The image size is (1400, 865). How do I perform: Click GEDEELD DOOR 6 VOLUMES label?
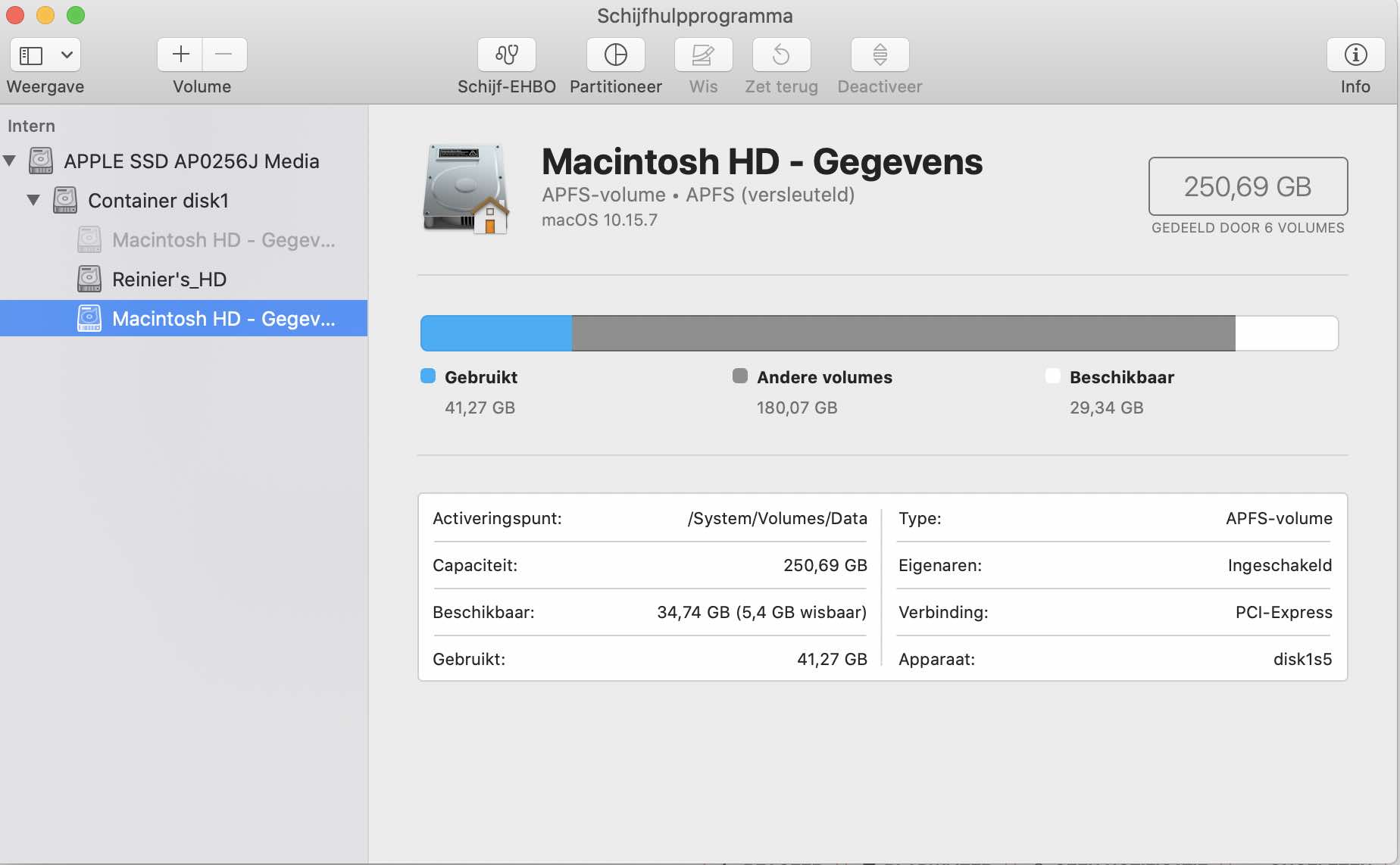click(x=1248, y=228)
